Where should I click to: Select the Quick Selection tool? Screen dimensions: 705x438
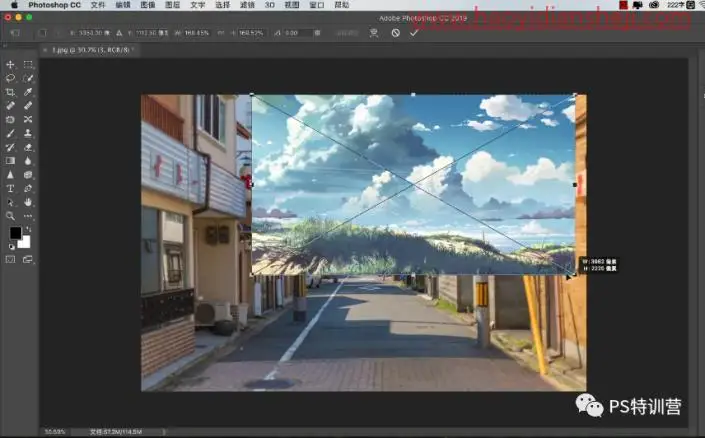(28, 78)
